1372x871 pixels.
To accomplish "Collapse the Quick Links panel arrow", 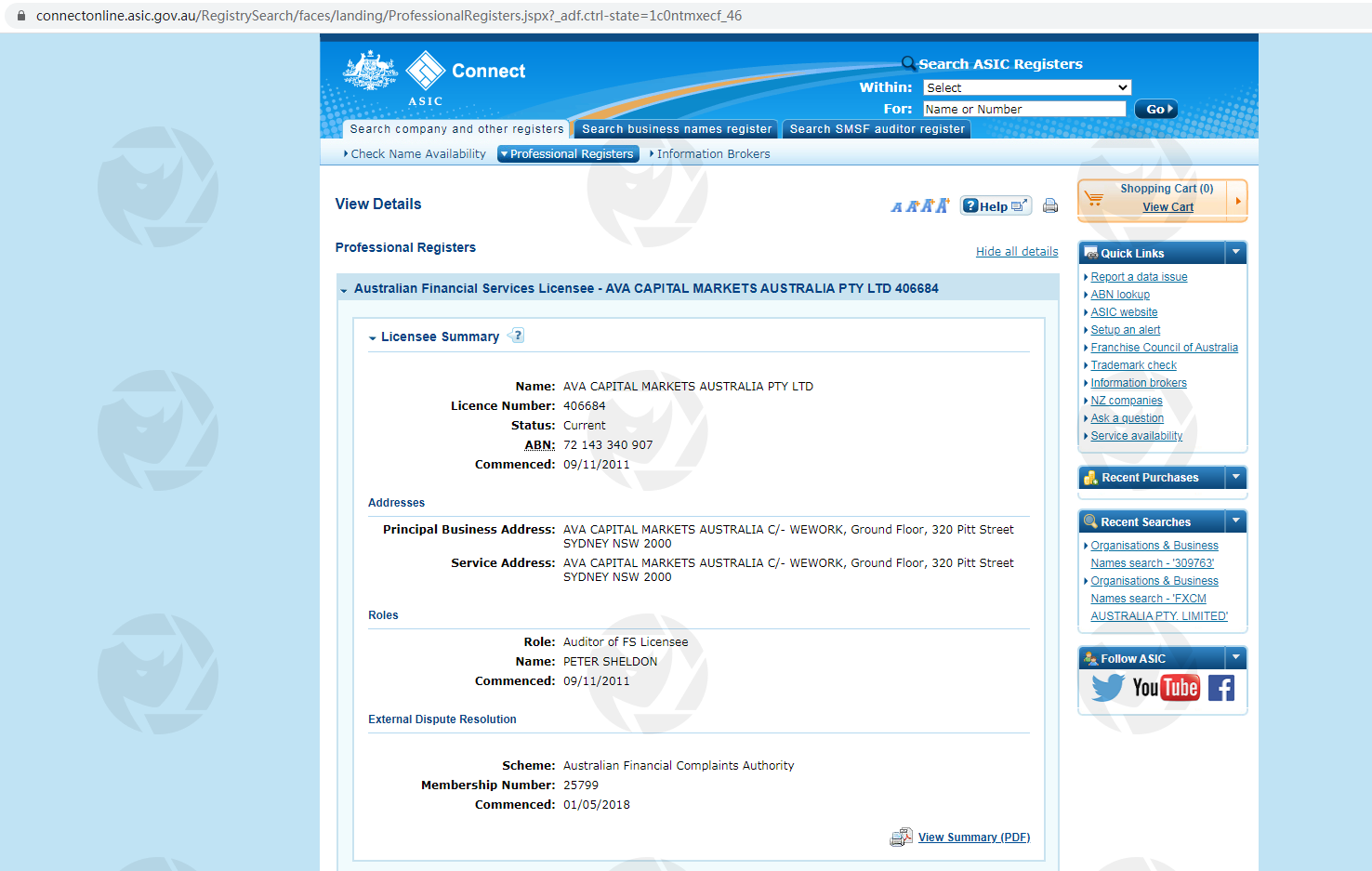I will tap(1235, 252).
